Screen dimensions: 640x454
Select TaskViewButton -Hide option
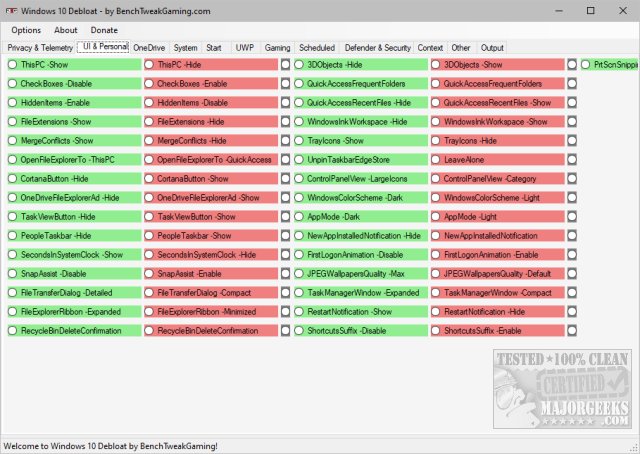point(74,216)
